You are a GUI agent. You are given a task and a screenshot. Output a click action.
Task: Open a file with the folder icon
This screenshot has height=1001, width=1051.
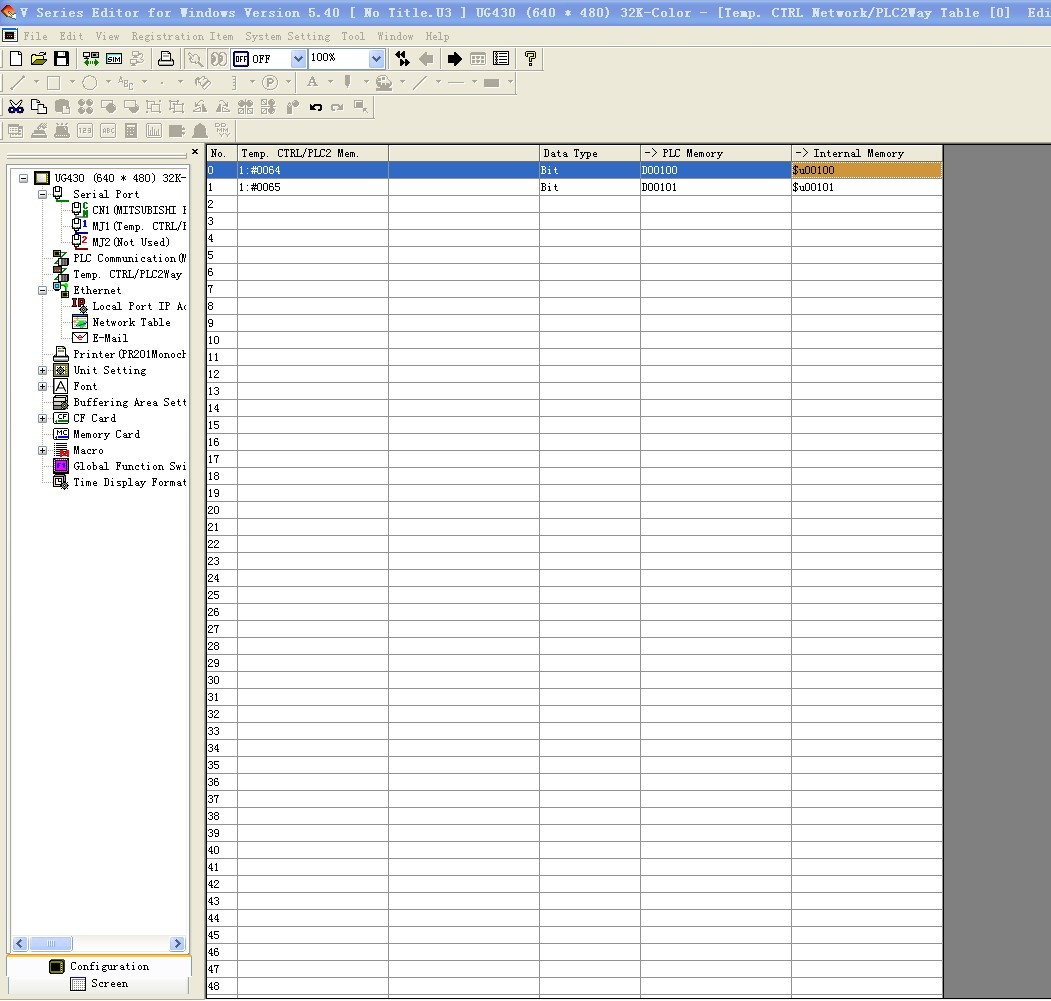38,59
